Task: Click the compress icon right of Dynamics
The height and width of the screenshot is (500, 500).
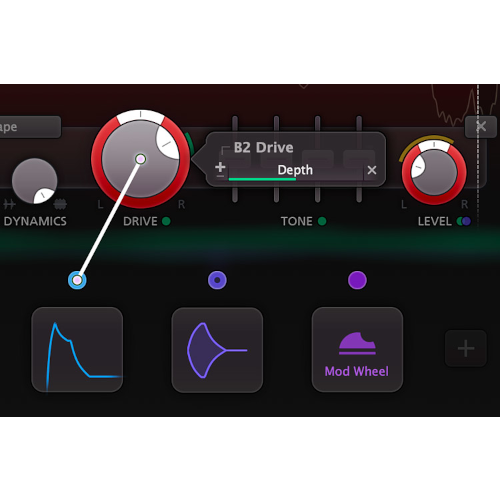Action: (60, 204)
